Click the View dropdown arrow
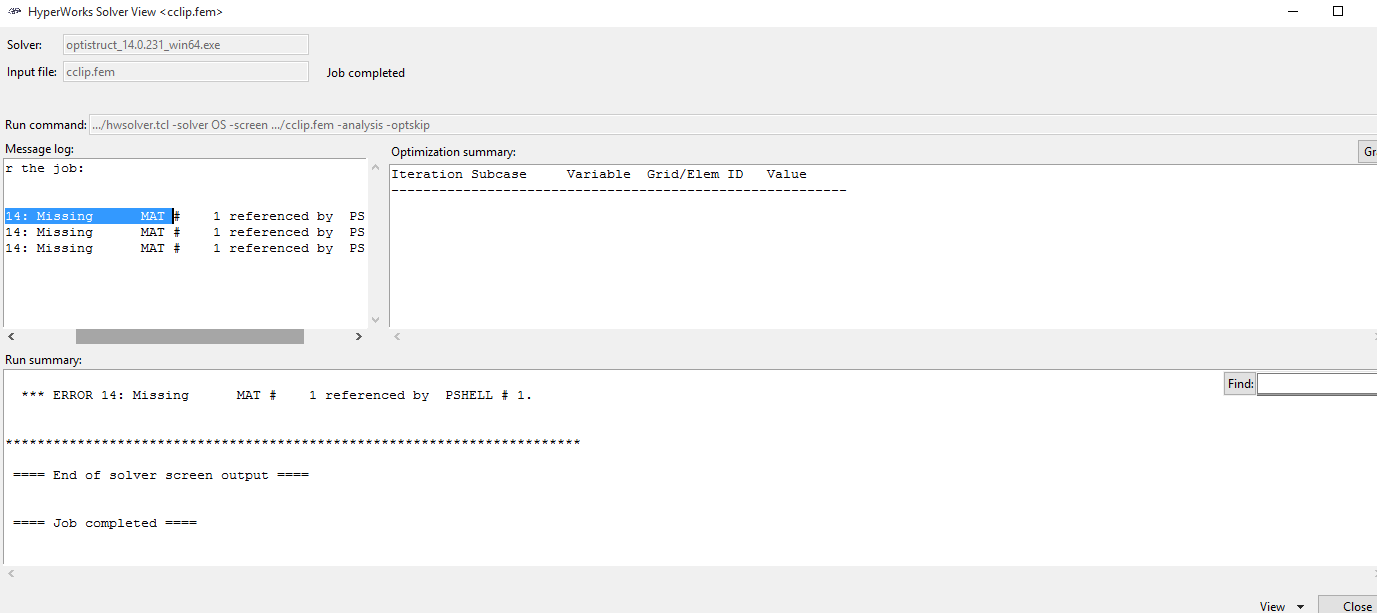Screen dimensions: 1377x613 (x=1298, y=606)
